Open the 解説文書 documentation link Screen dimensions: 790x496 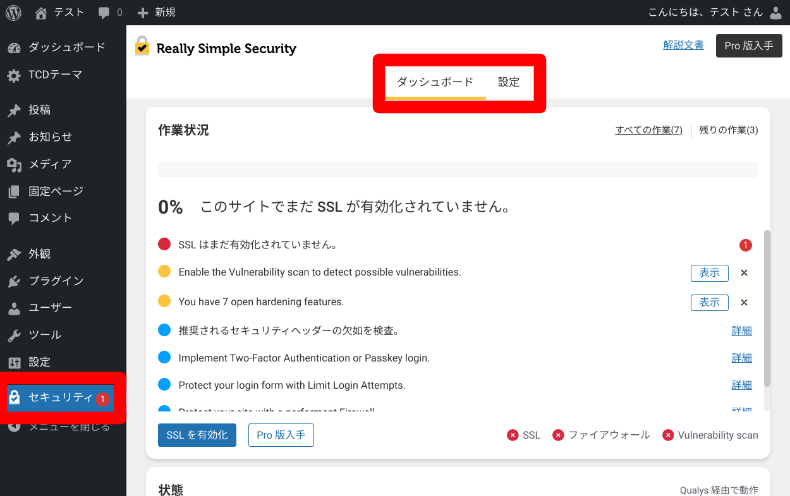tap(683, 46)
